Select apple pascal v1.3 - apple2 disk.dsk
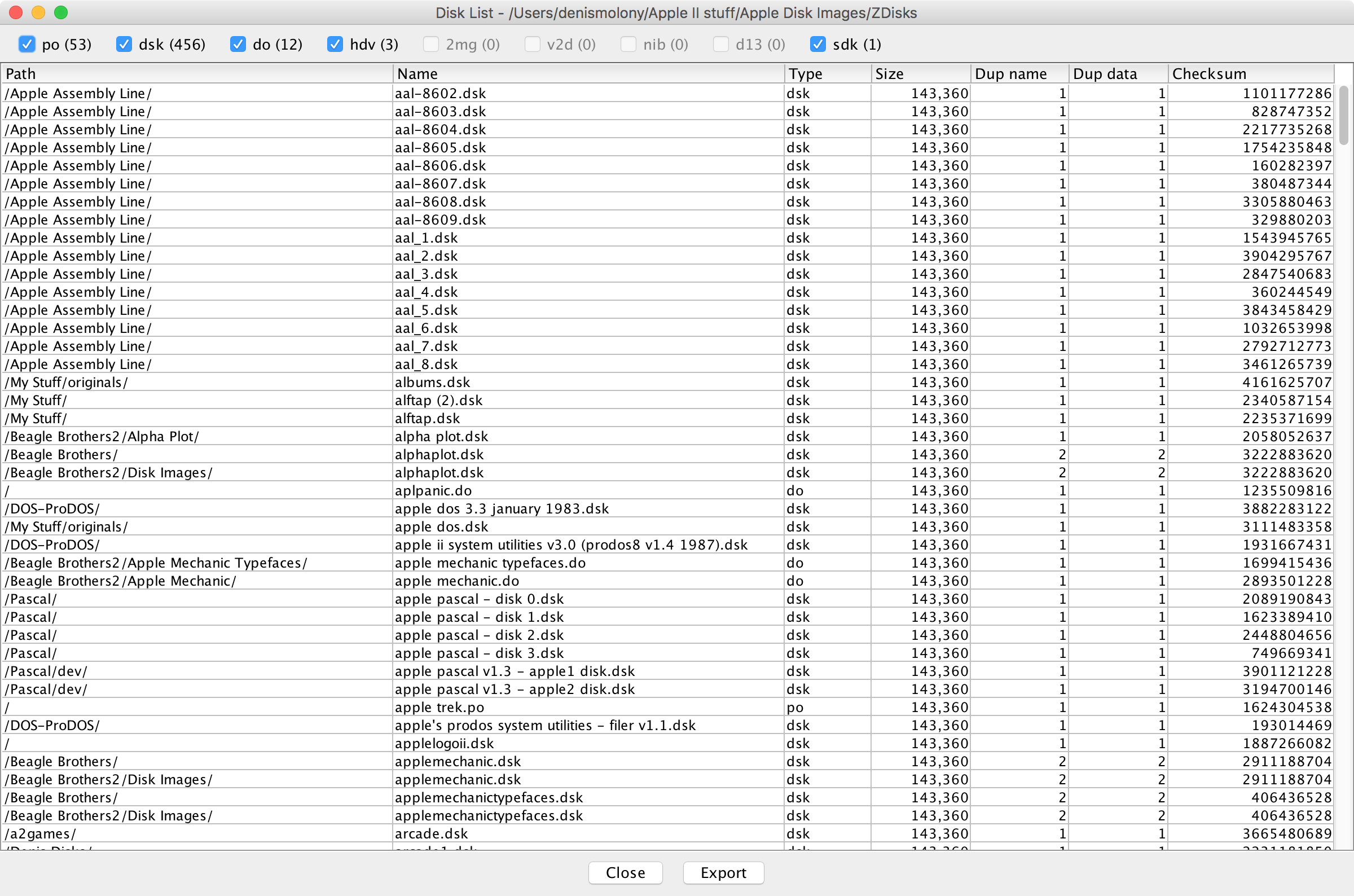The height and width of the screenshot is (896, 1354). coord(668,689)
